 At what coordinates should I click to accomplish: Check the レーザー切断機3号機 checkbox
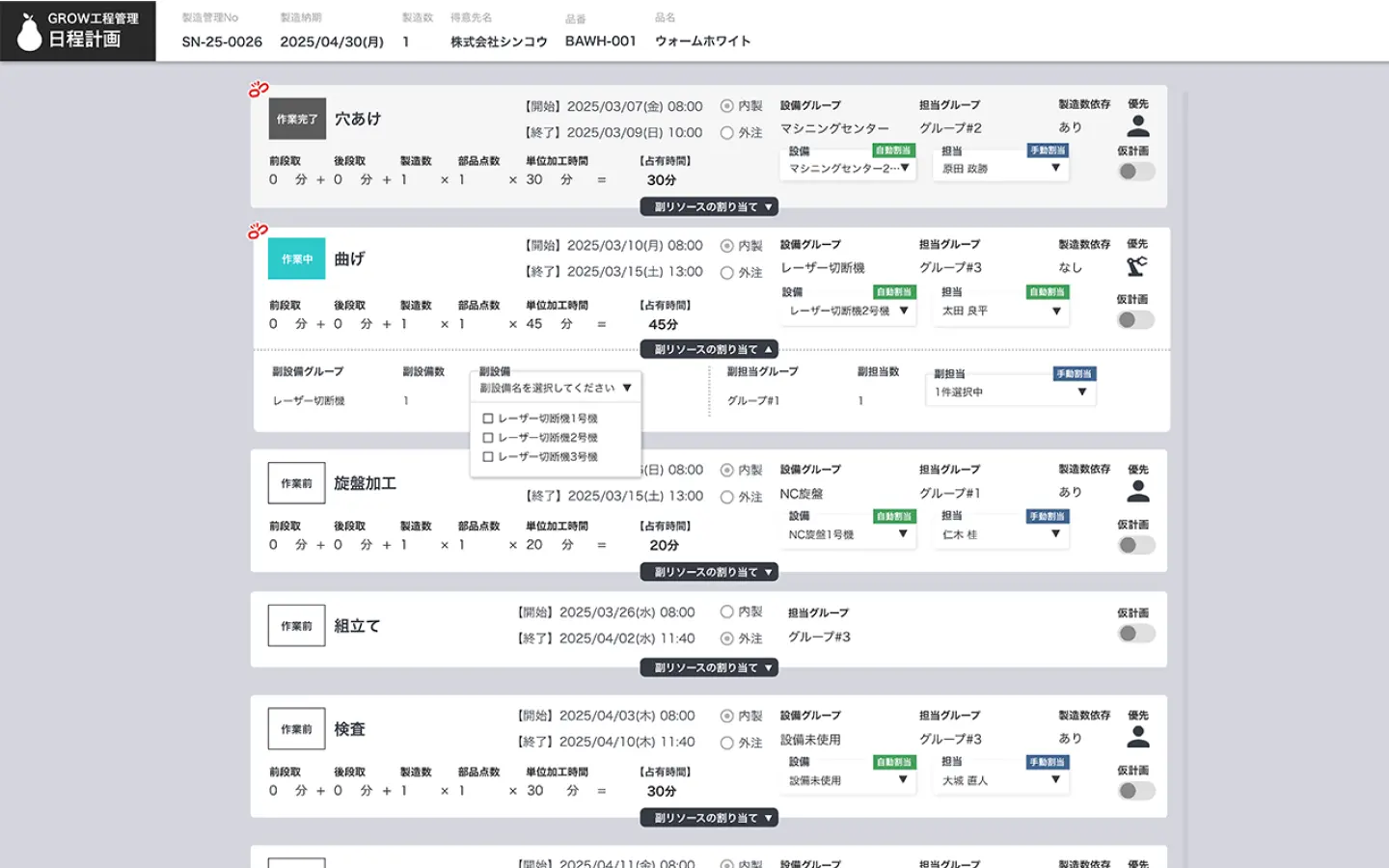[x=488, y=457]
